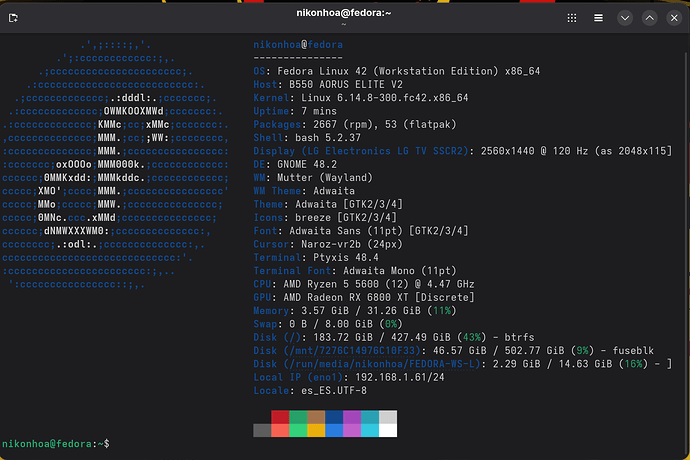
Task: Click the CPU line 'AMD Ryzen 5 5600'
Action: pos(364,284)
